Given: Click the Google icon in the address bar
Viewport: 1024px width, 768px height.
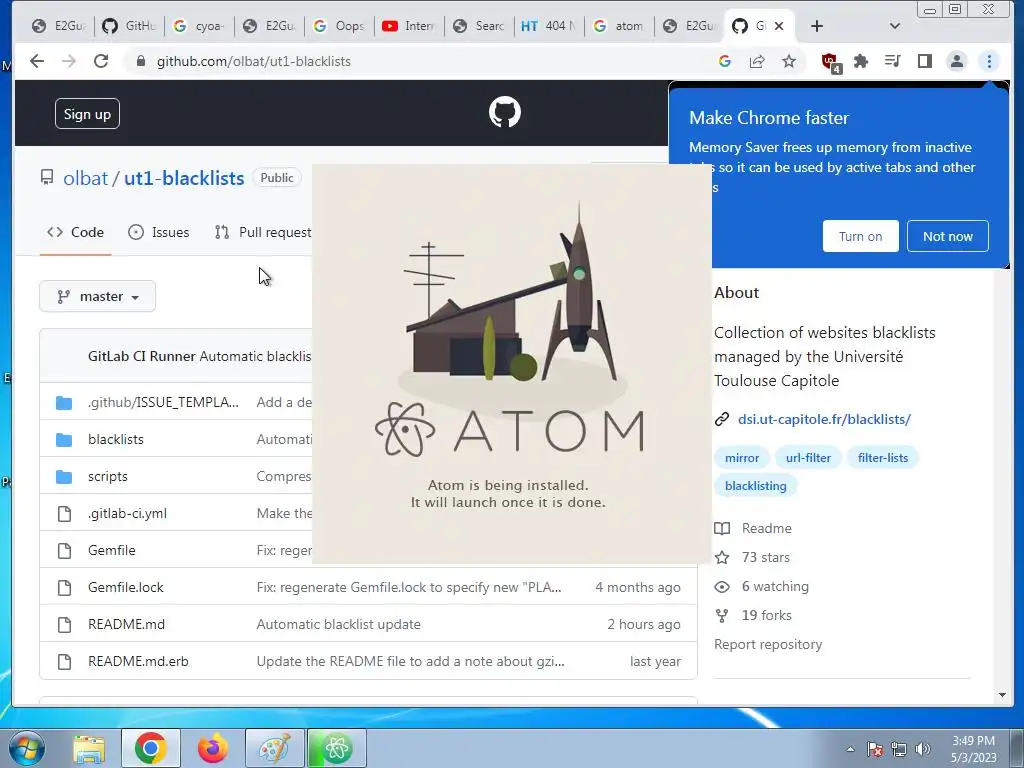Looking at the screenshot, I should 724,61.
